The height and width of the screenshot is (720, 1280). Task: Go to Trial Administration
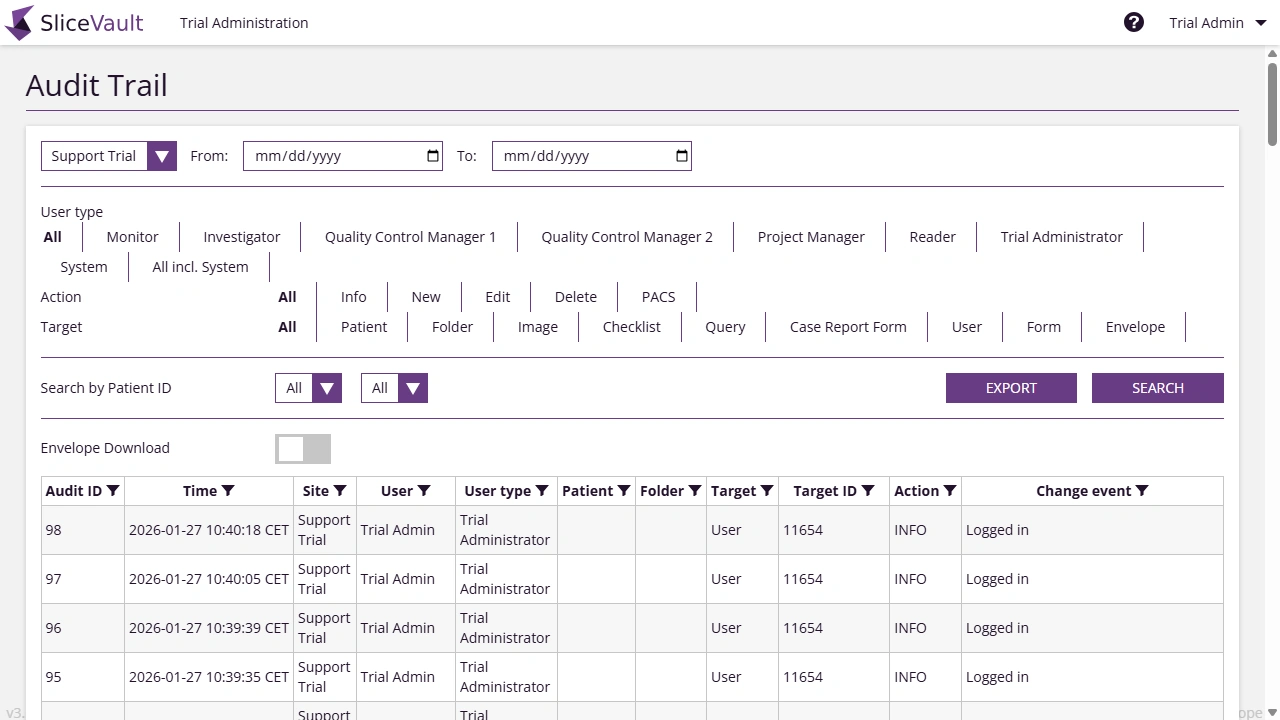coord(243,22)
